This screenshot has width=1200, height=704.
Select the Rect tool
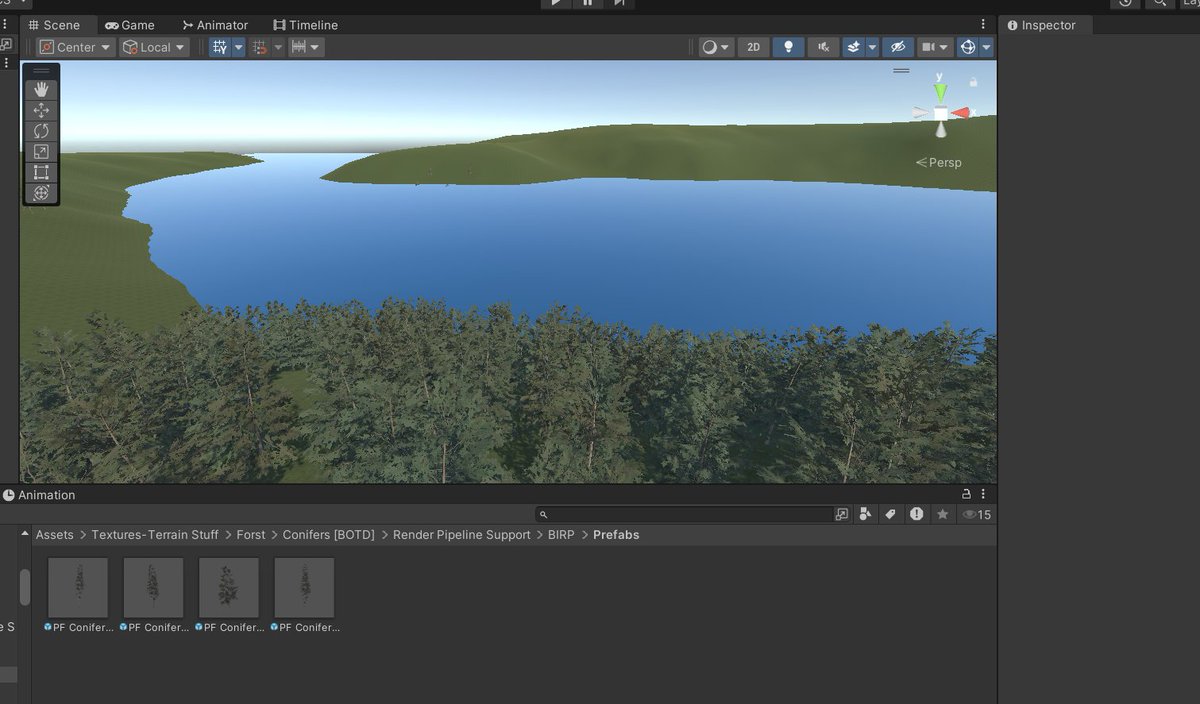click(x=41, y=172)
